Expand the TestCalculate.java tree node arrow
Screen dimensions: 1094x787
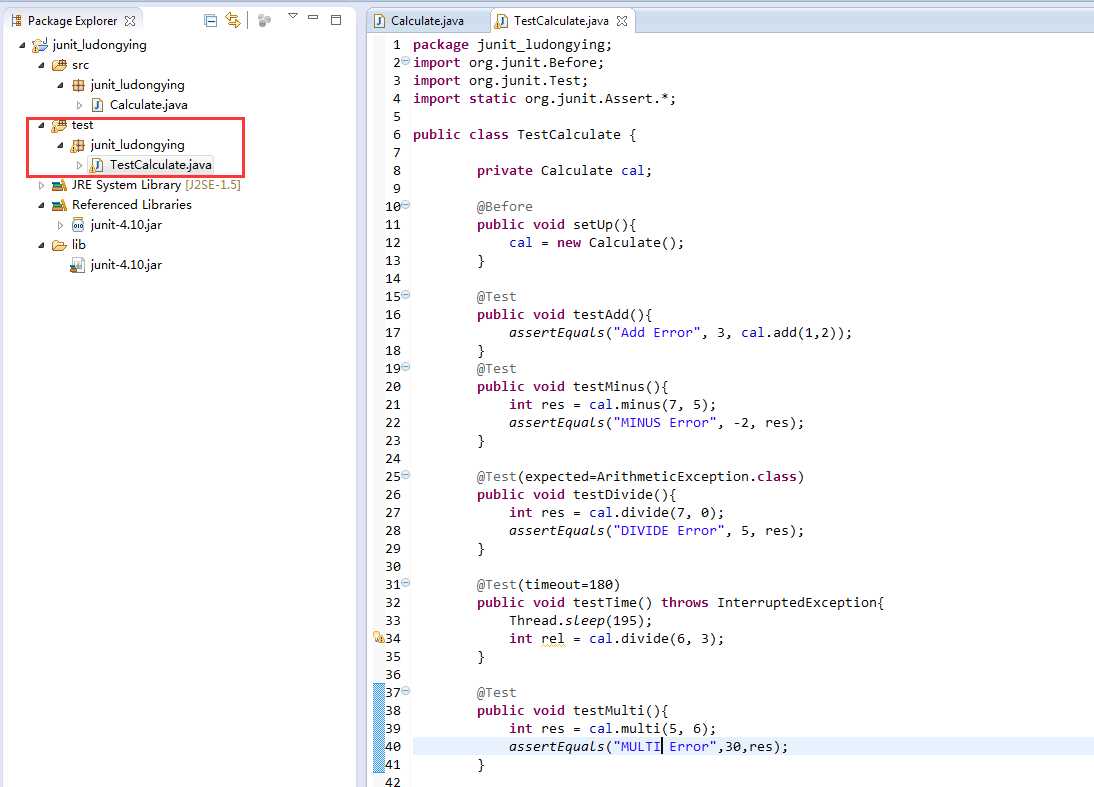79,165
